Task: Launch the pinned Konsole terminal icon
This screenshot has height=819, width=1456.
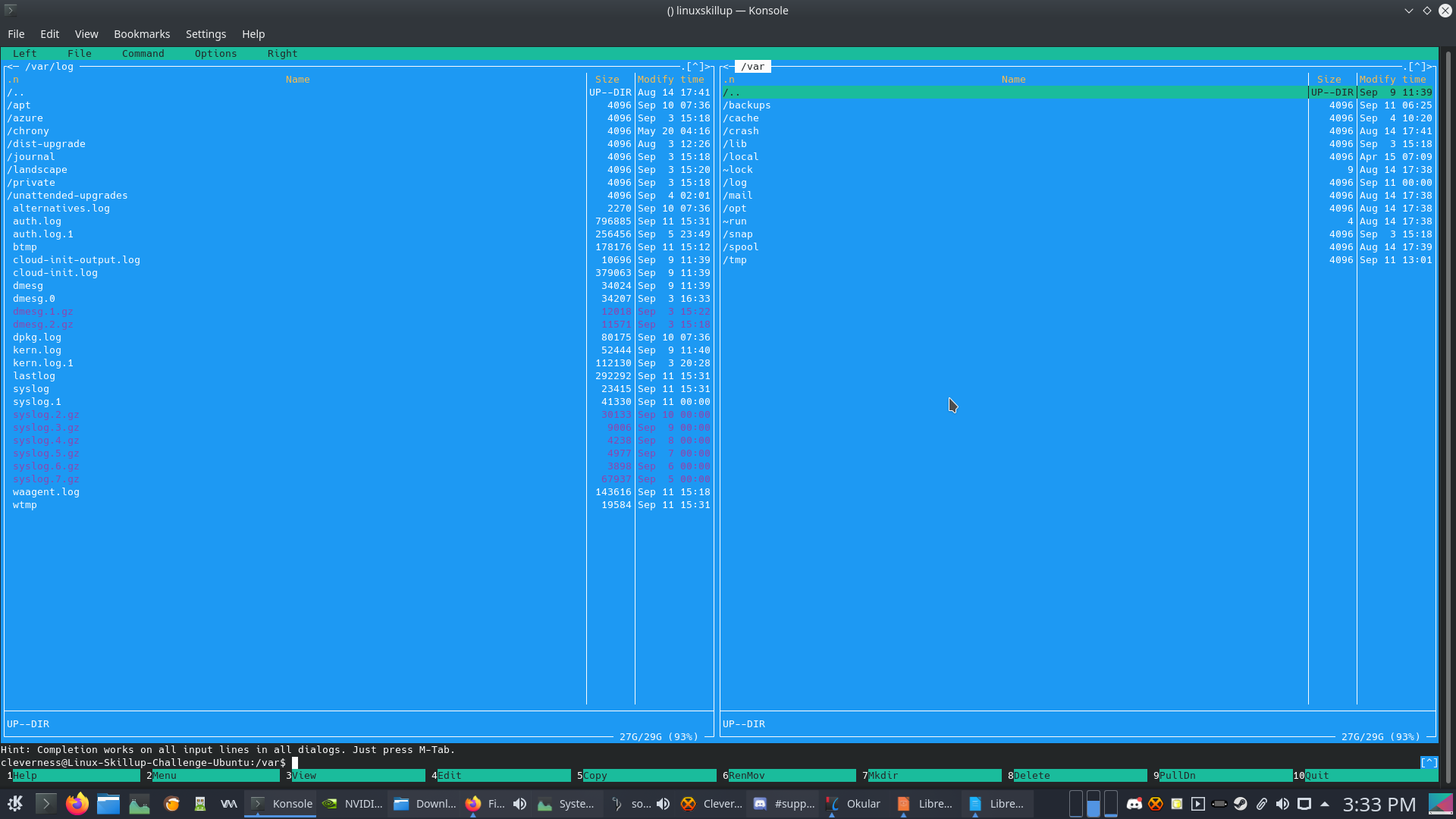Action: click(x=45, y=804)
